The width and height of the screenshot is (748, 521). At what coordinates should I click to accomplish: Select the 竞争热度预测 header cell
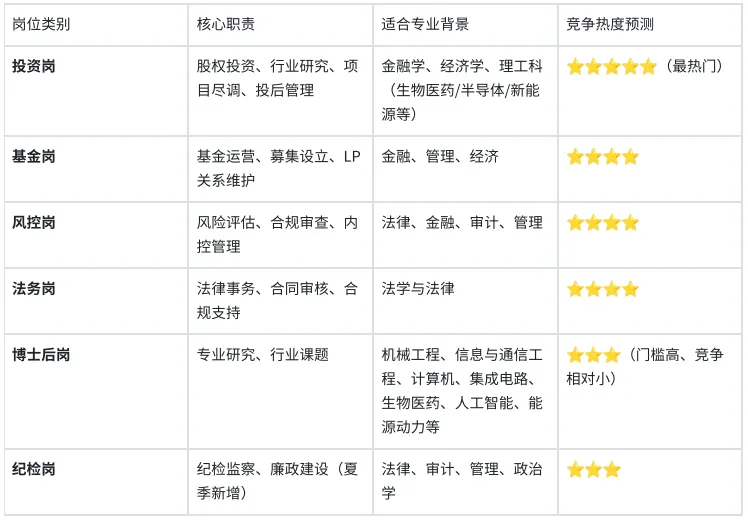[x=610, y=24]
